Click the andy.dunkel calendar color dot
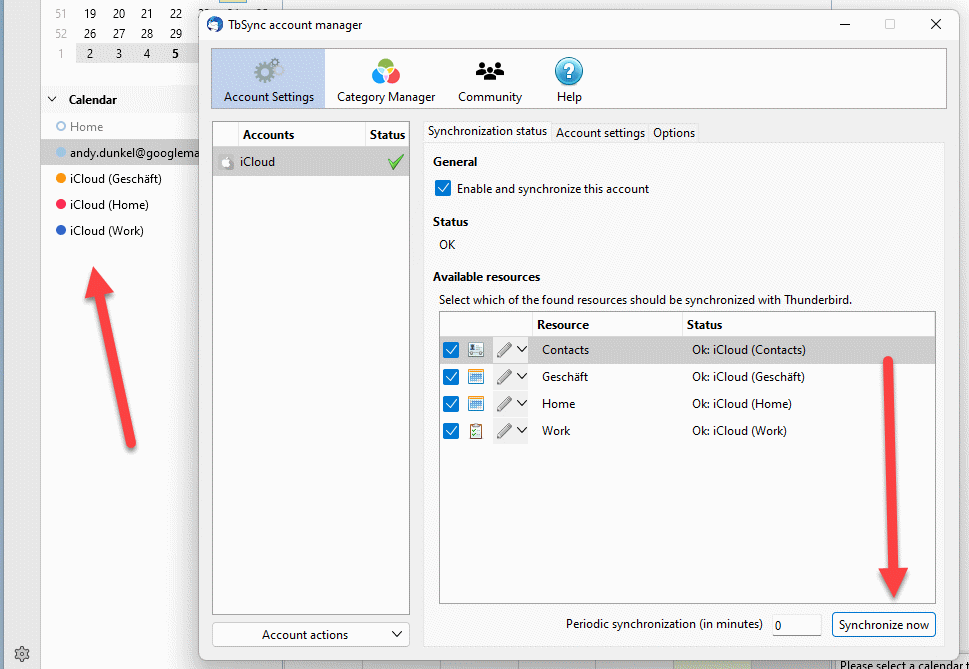This screenshot has height=669, width=969. [61, 153]
